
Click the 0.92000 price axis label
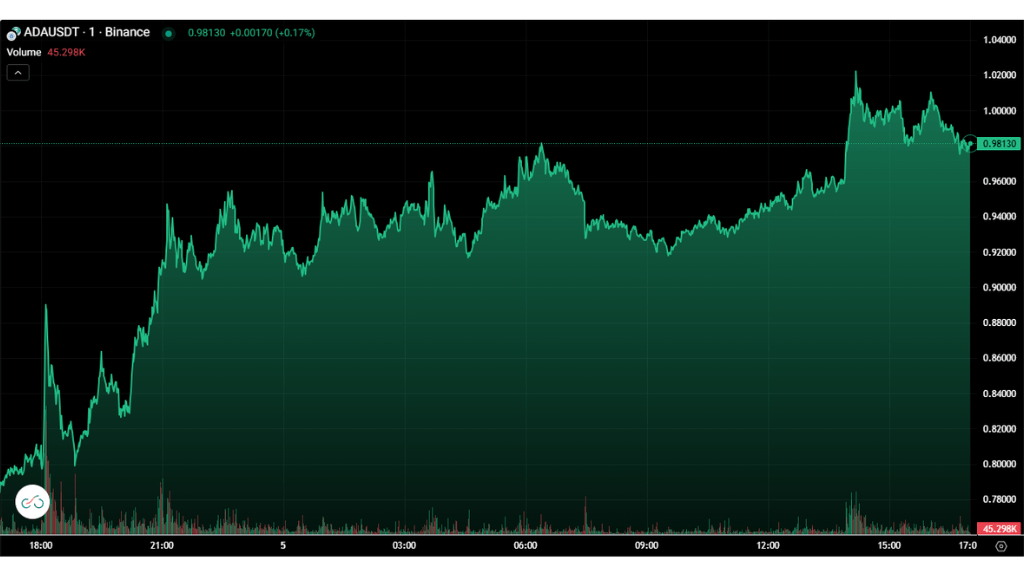(999, 252)
